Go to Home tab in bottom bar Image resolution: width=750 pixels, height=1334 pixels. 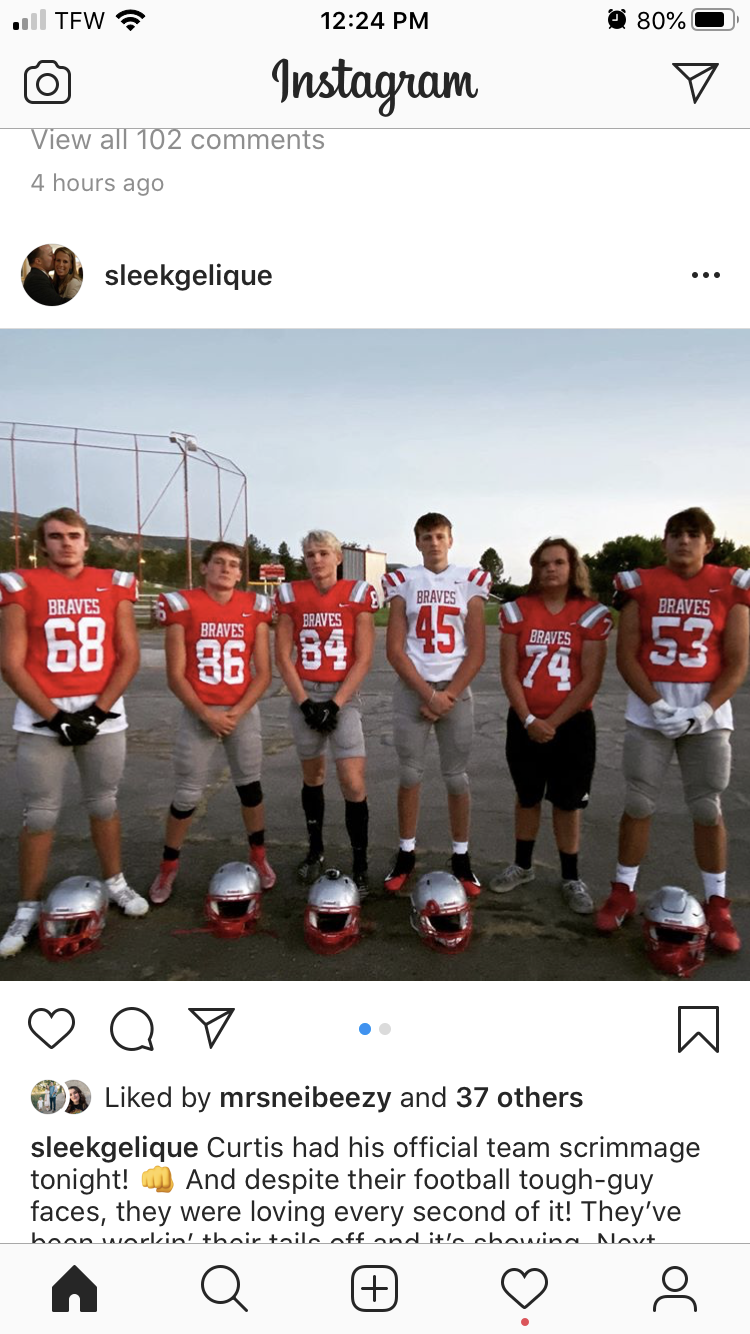tap(75, 1288)
